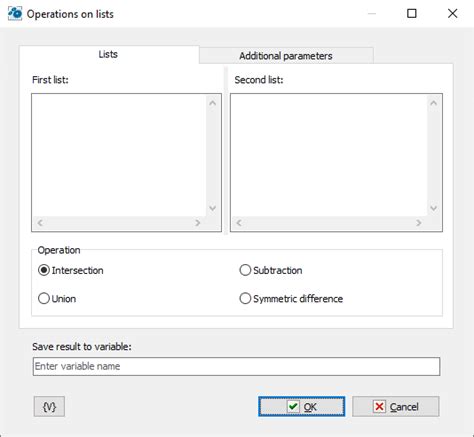The image size is (474, 437).
Task: Click First list scroll up arrow
Action: point(213,103)
